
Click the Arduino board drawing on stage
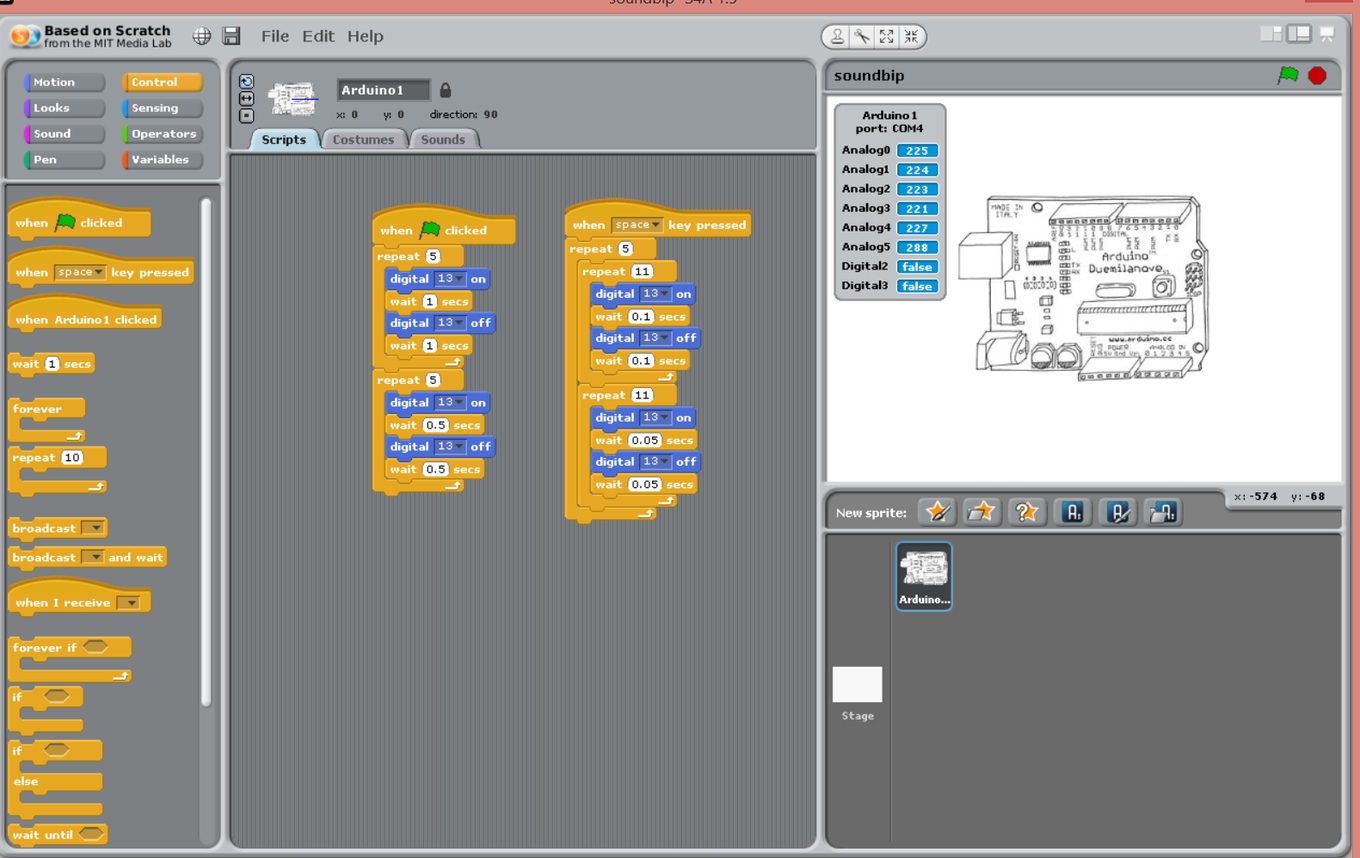(x=1083, y=288)
